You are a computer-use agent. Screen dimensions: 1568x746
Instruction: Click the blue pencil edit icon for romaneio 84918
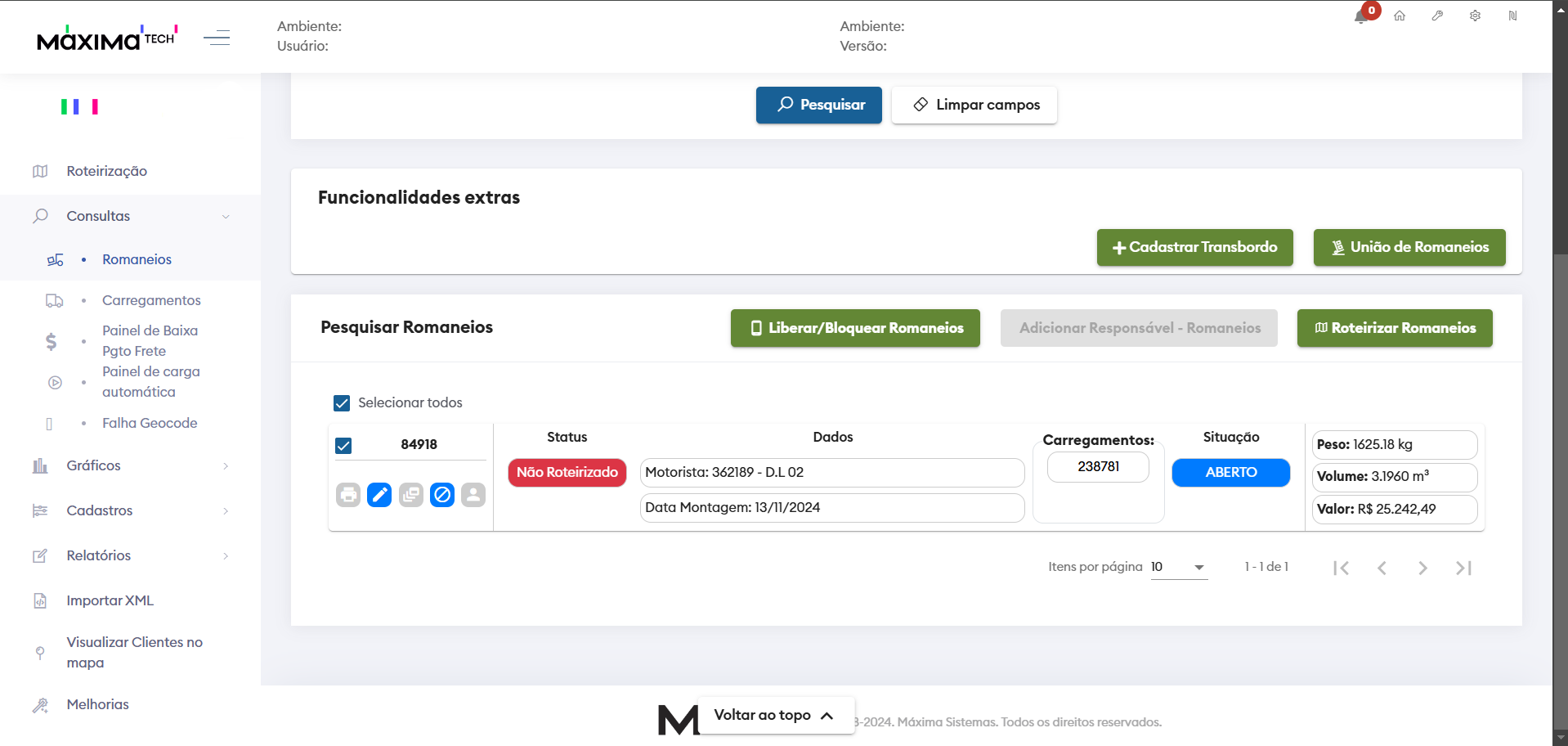point(379,495)
